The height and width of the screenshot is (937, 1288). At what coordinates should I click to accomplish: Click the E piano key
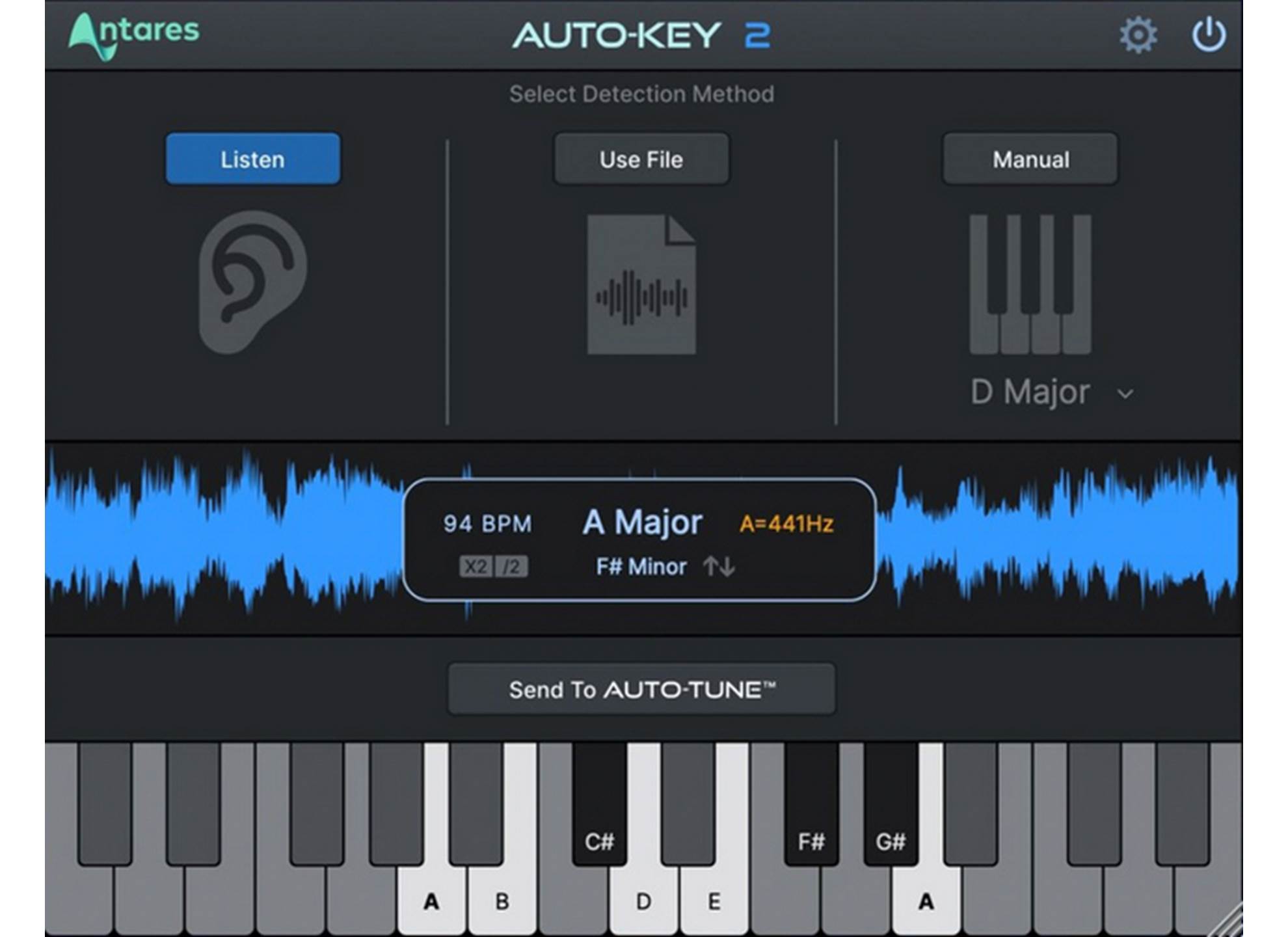714,901
